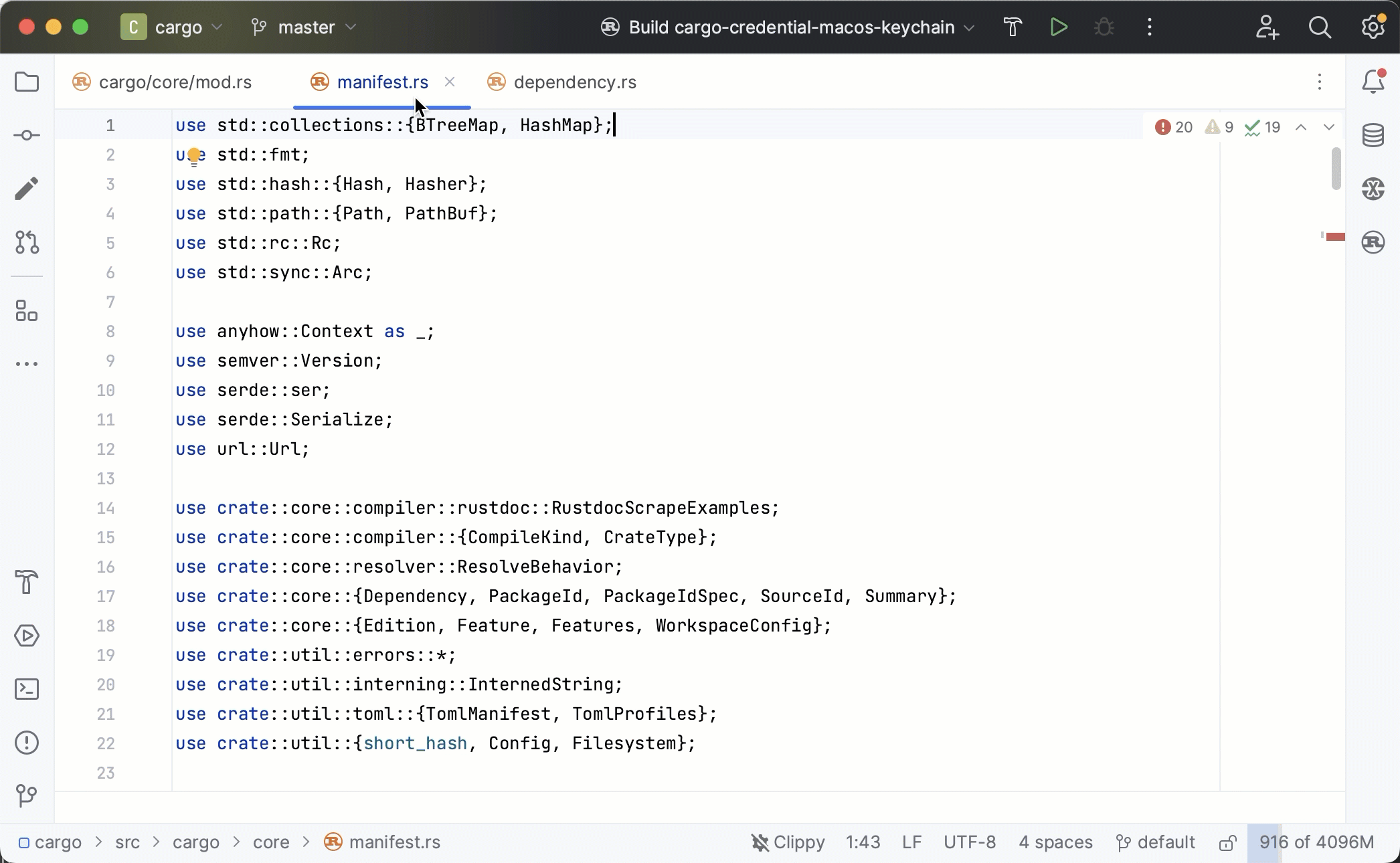The image size is (1400, 863).
Task: Run the Build cargo-credential-macos-keychain configuration
Action: [1059, 27]
